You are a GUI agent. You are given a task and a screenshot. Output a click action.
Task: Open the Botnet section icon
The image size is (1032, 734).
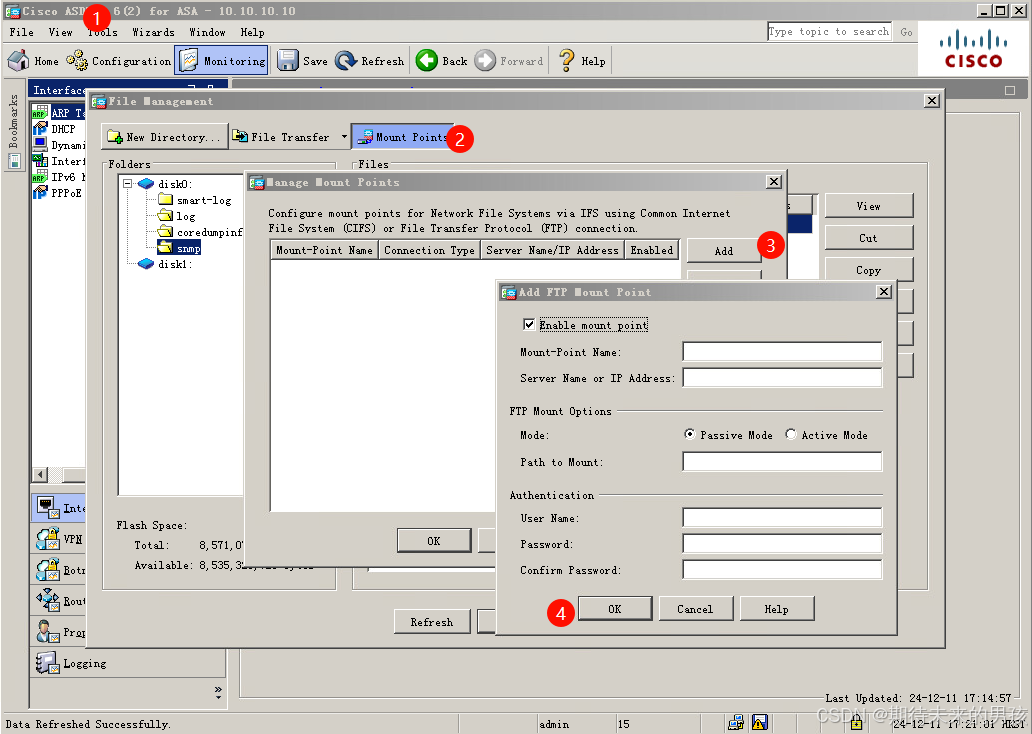48,569
